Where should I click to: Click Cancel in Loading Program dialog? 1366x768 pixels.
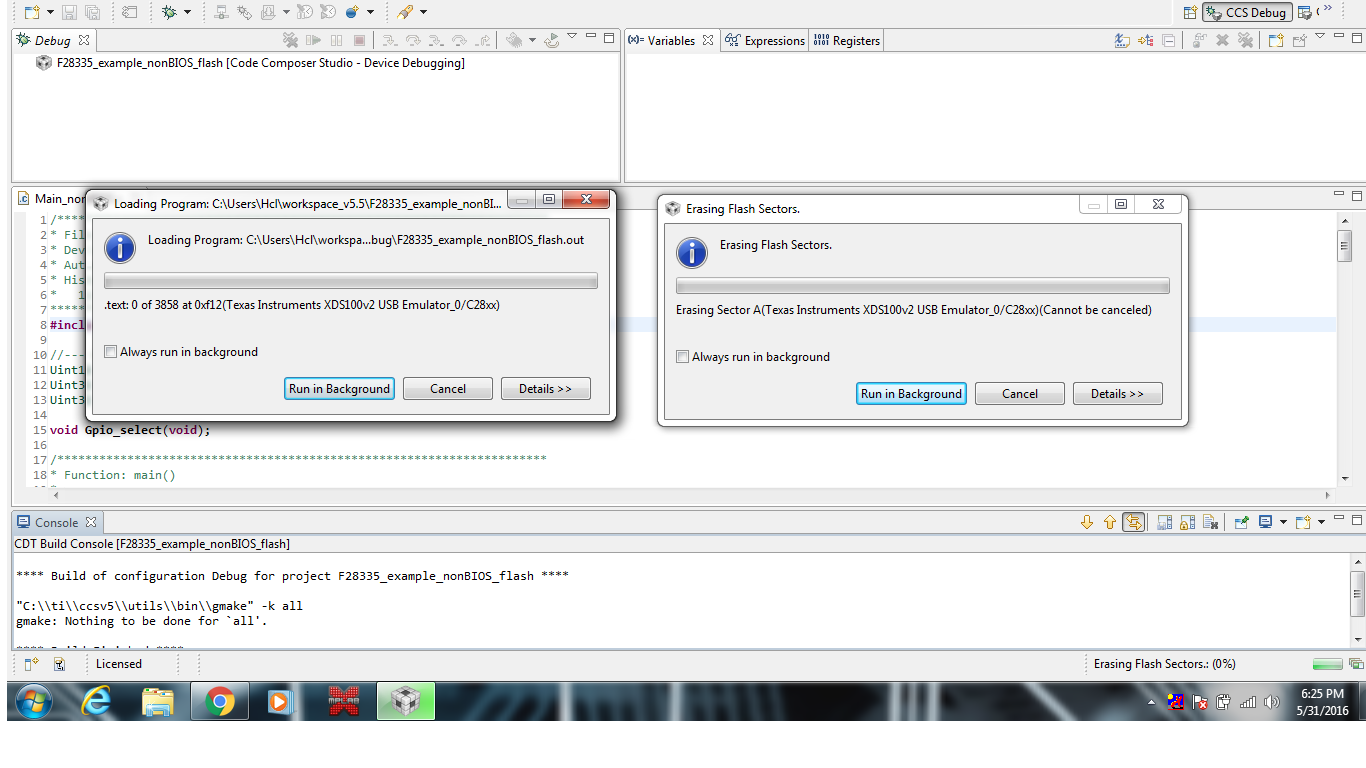pos(448,389)
